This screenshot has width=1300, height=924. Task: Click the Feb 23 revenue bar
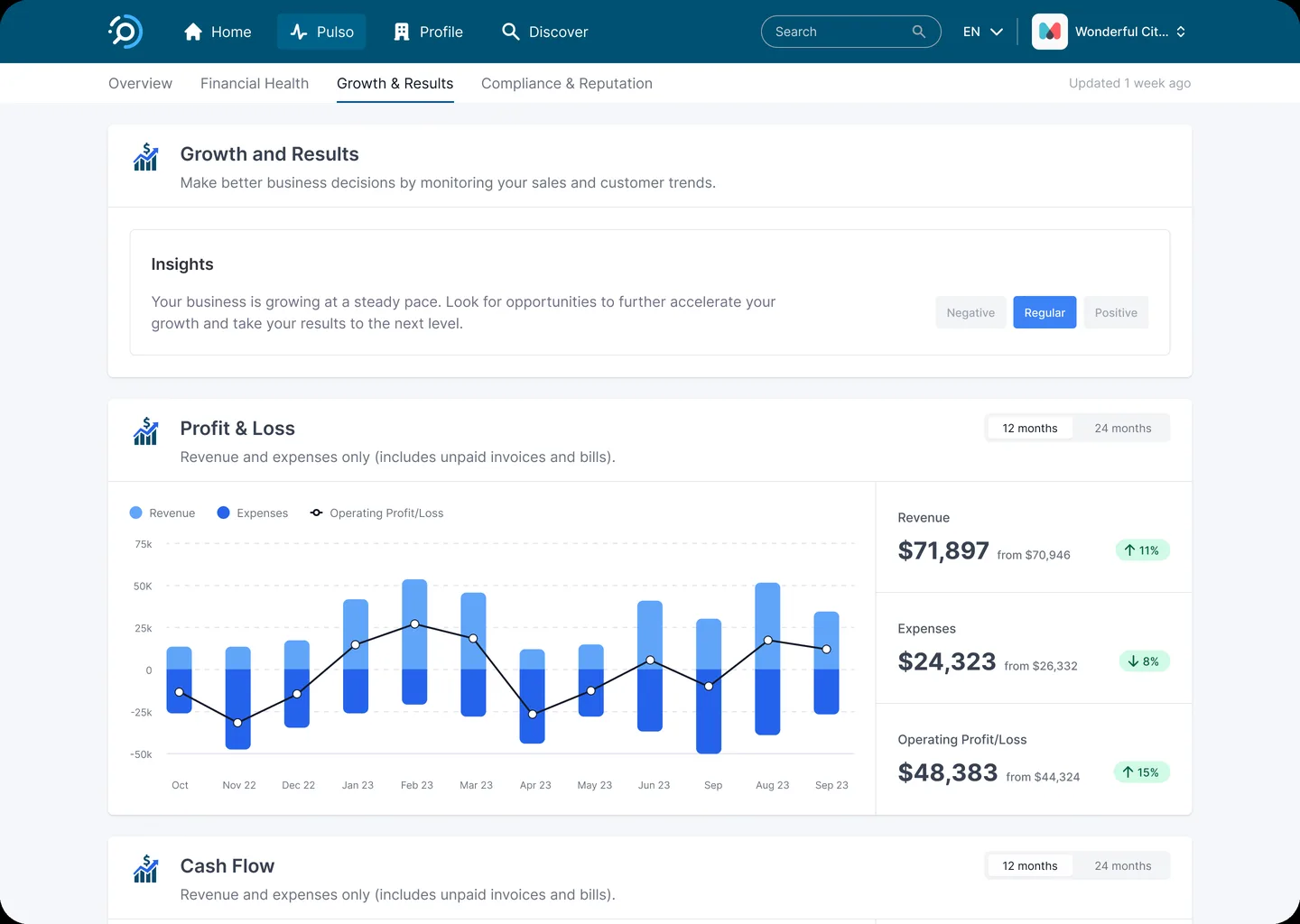click(414, 624)
